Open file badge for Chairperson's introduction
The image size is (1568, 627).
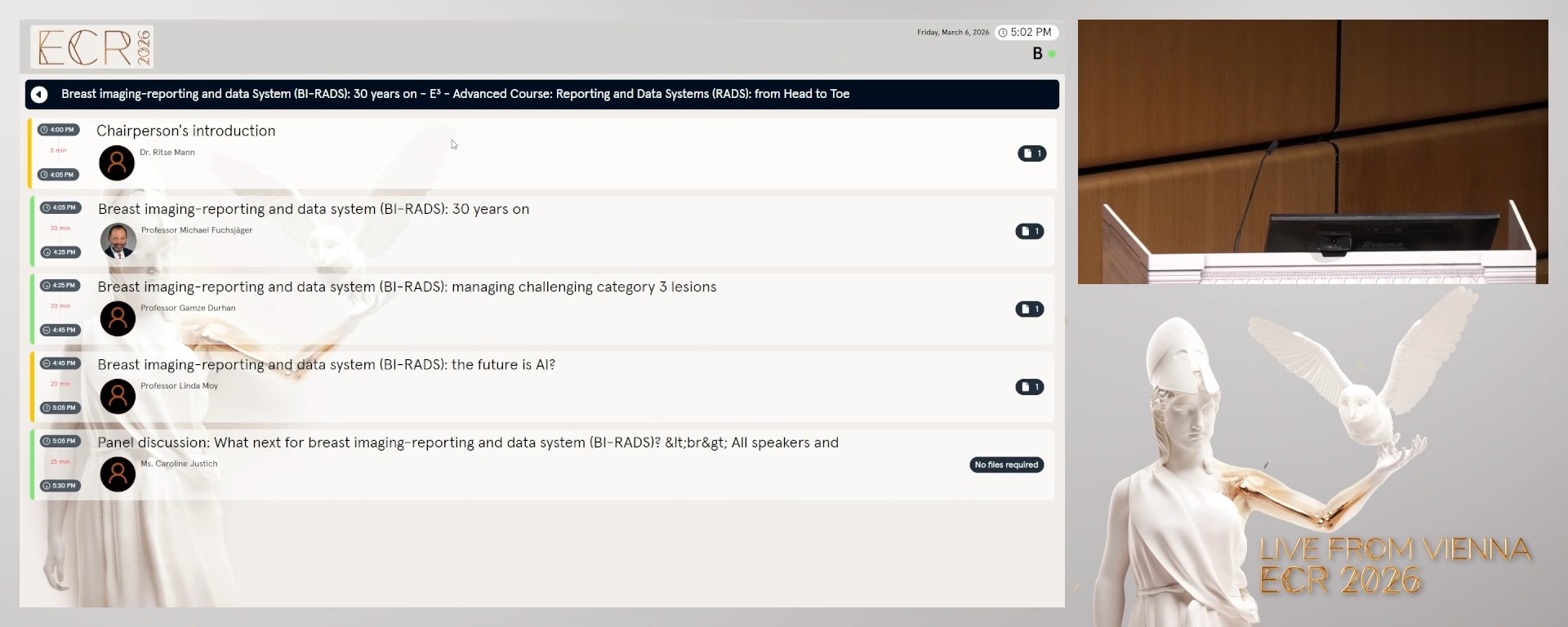[x=1031, y=153]
